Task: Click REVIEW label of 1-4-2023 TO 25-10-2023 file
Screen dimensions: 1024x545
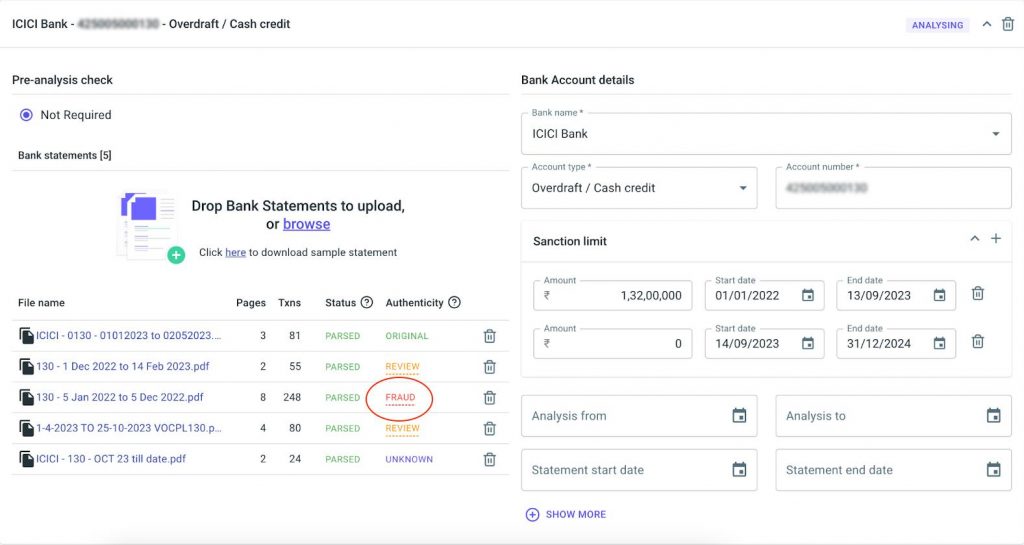Action: pyautogui.click(x=402, y=429)
